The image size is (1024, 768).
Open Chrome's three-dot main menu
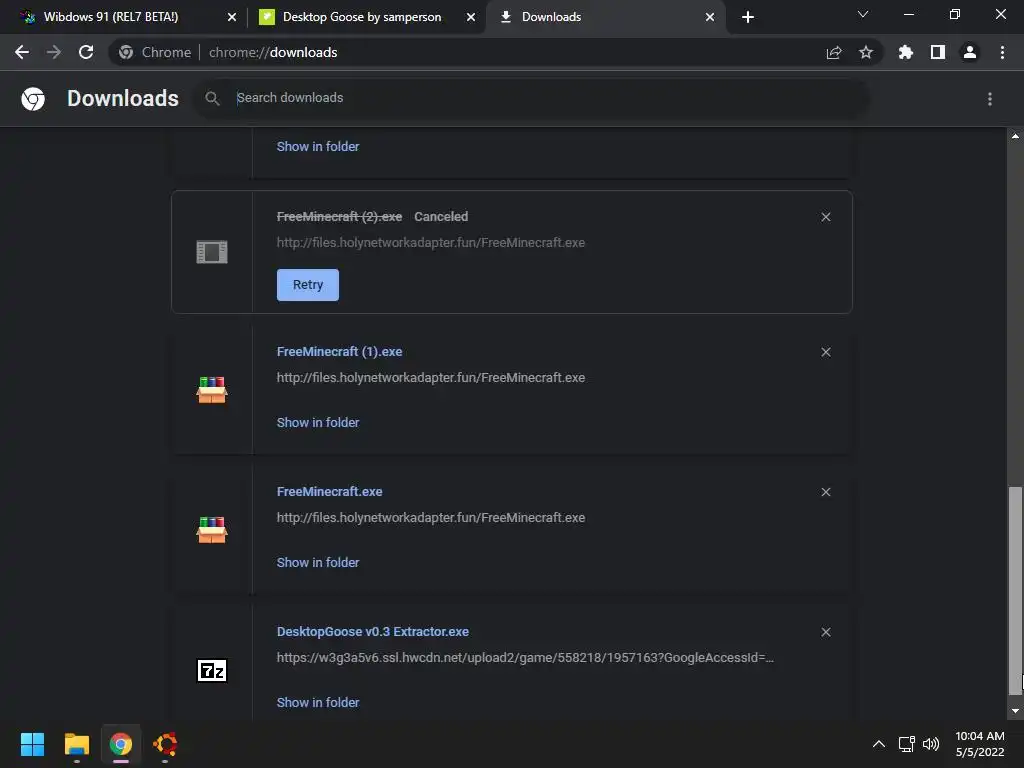pos(1002,52)
